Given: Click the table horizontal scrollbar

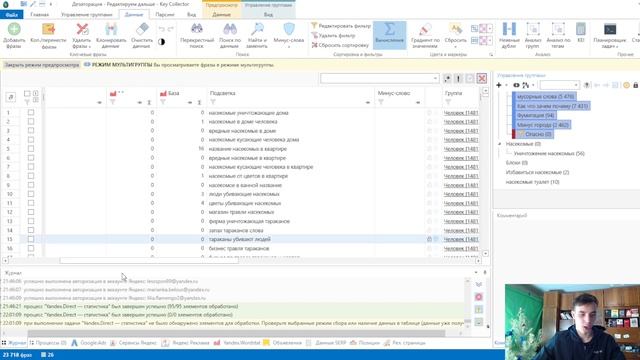Looking at the screenshot, I should 149,260.
